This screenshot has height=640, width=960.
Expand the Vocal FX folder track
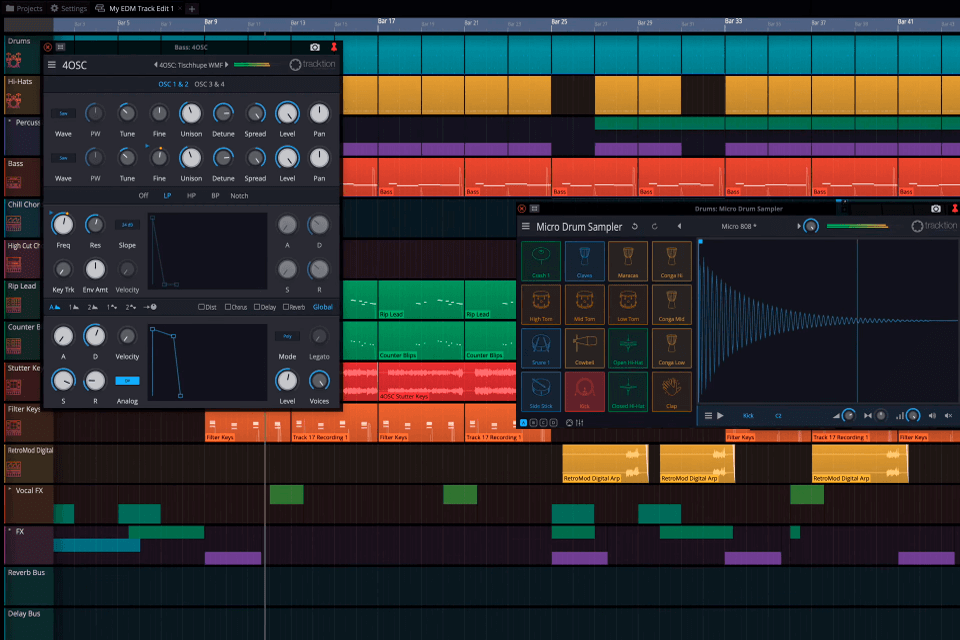(10, 489)
